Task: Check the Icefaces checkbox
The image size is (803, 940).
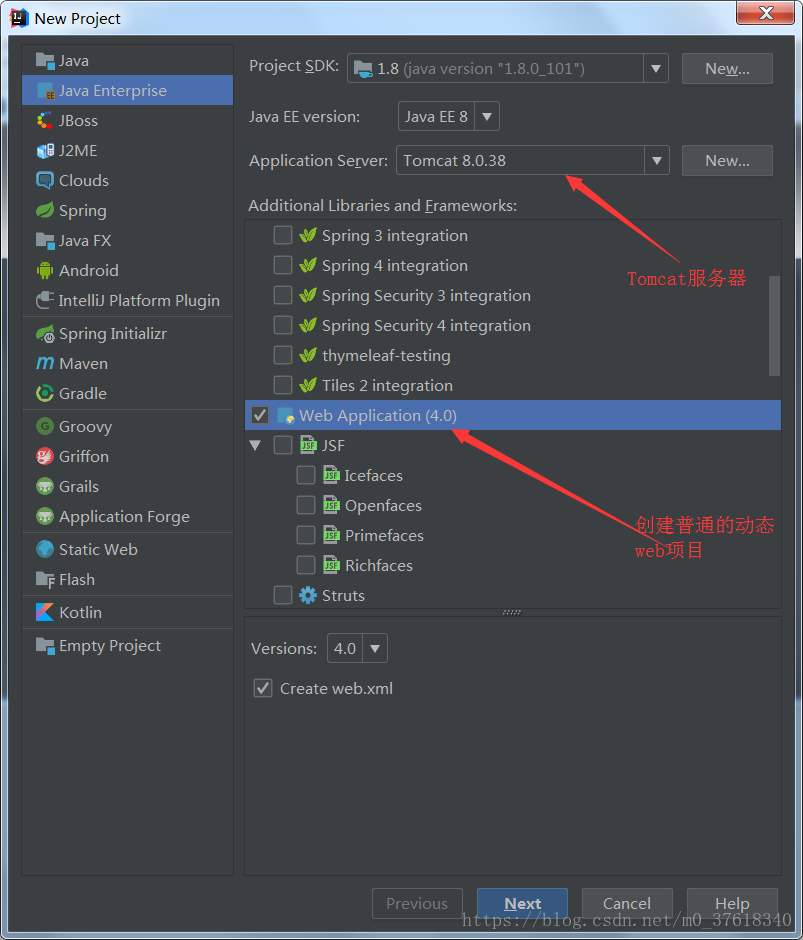Action: pyautogui.click(x=306, y=475)
